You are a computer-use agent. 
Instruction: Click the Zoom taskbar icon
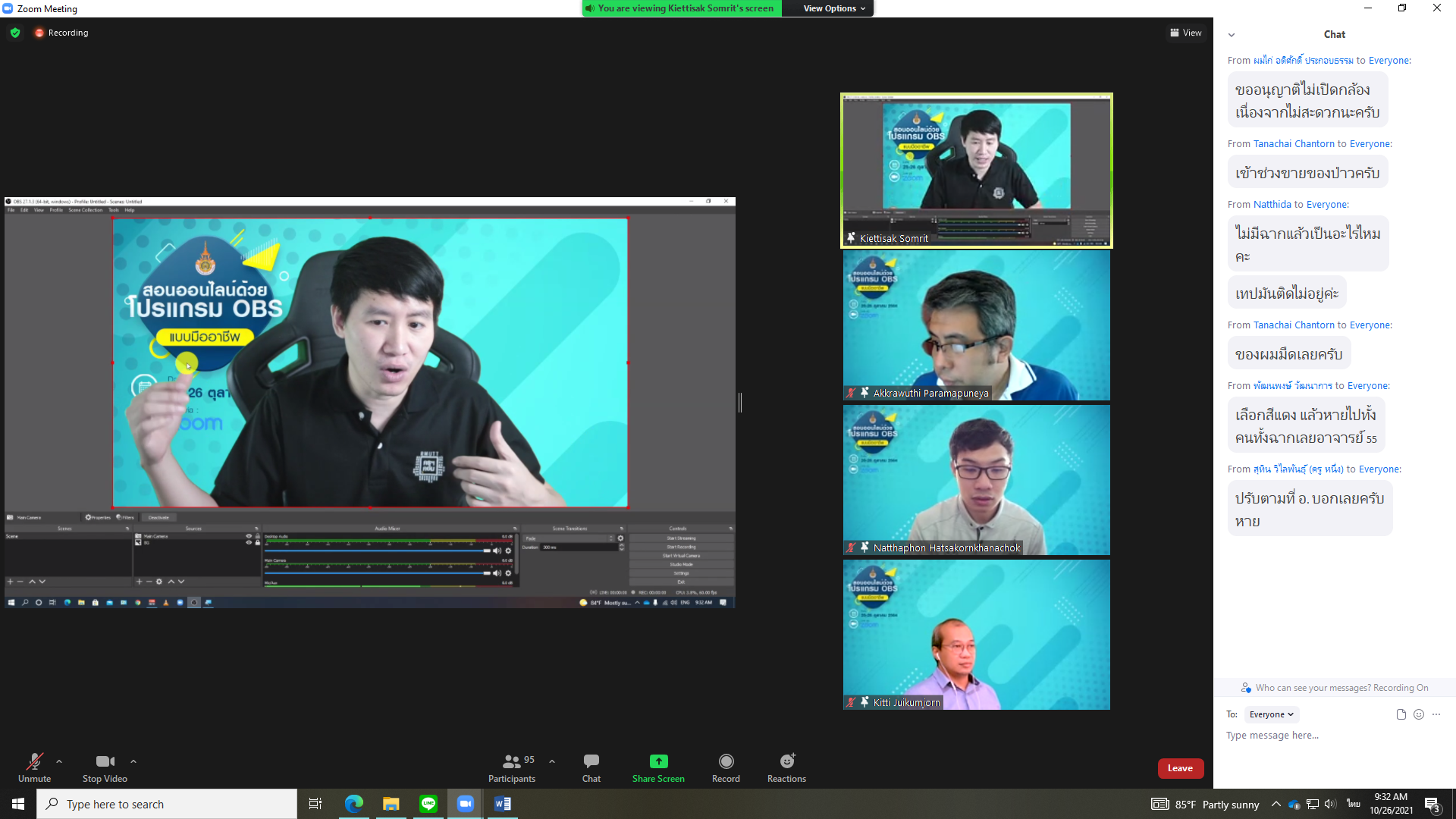coord(466,804)
